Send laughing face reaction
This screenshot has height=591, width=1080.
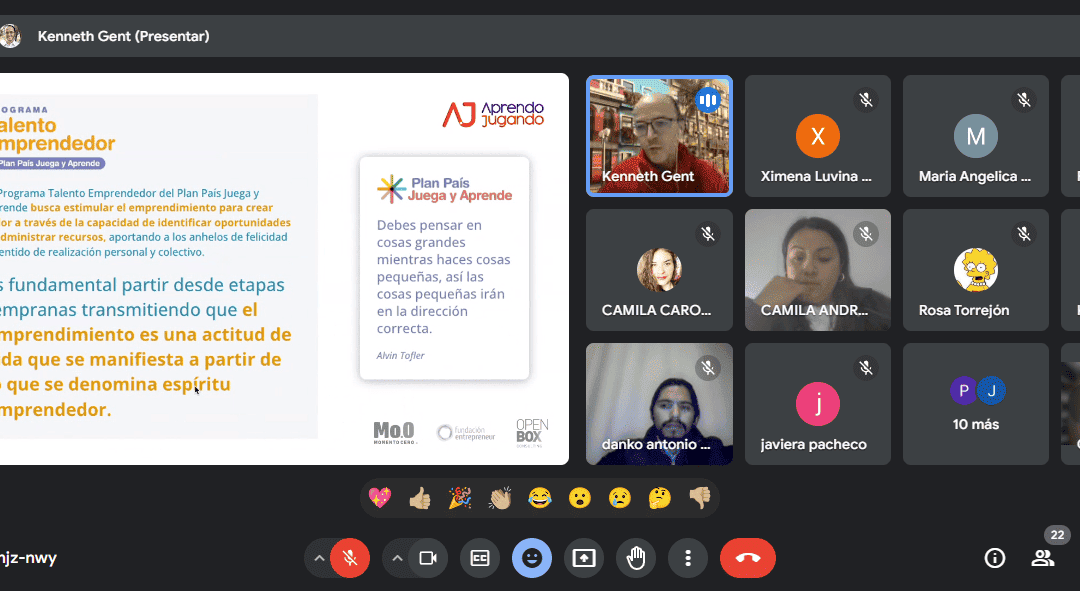coord(540,497)
